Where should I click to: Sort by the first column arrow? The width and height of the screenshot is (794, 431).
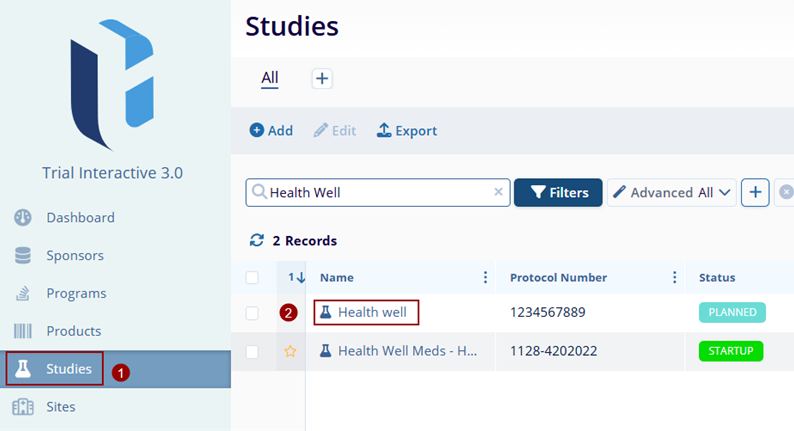[x=295, y=277]
